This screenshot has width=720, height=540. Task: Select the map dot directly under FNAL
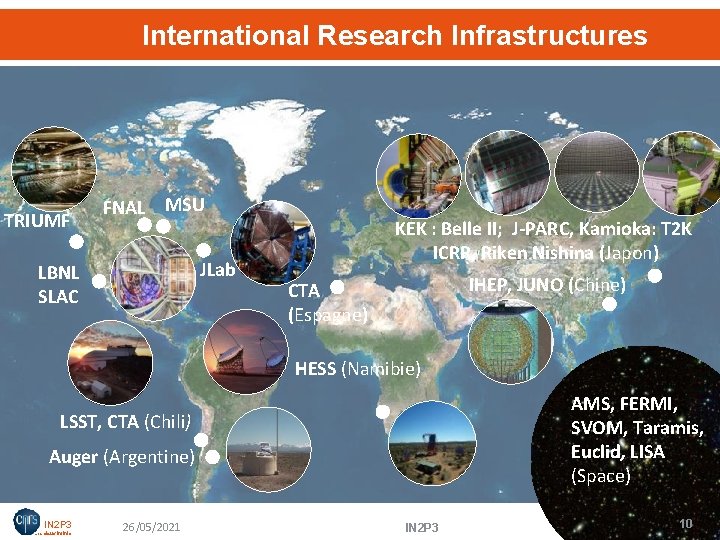145,225
